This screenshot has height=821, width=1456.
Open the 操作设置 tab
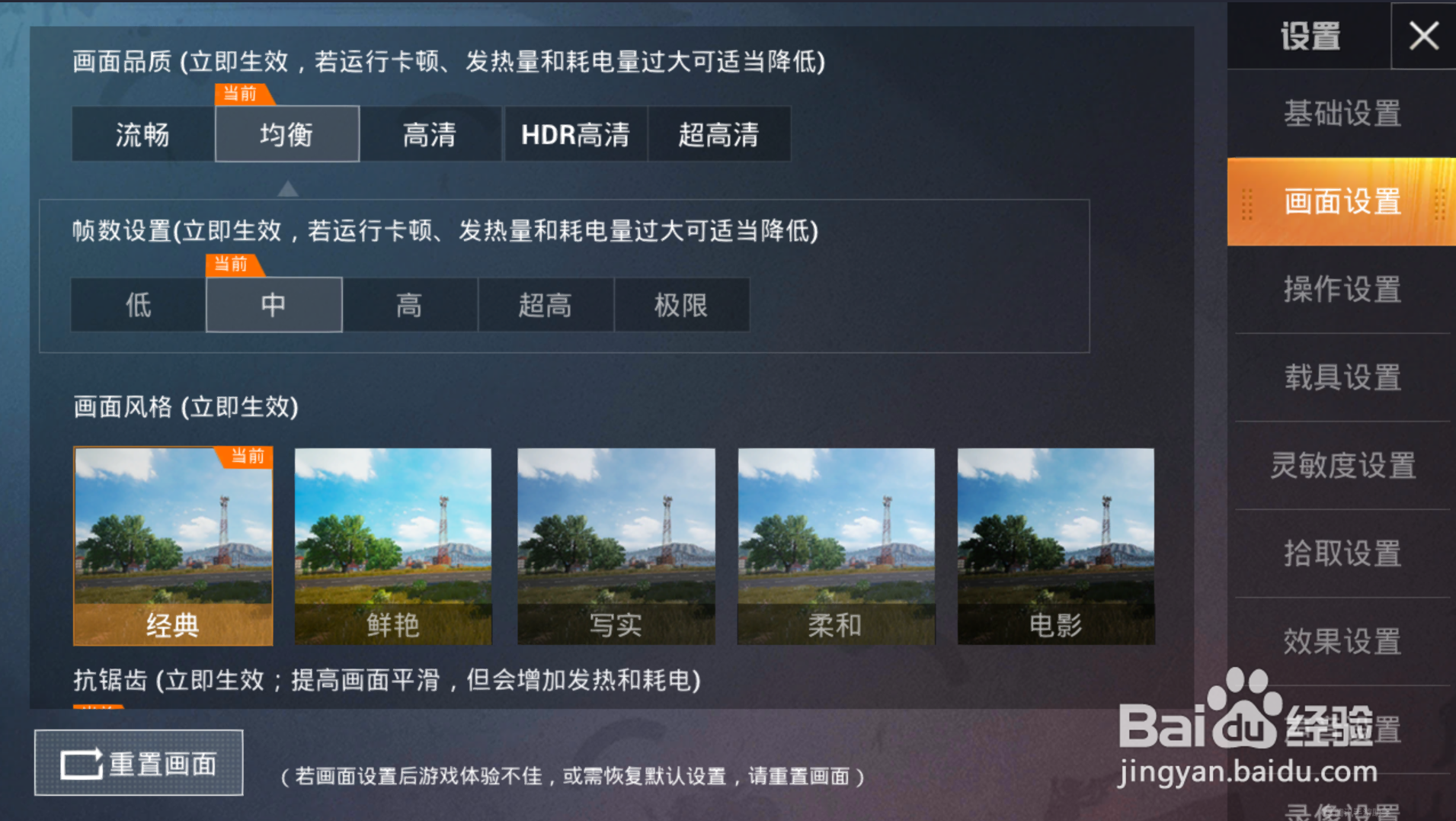[1342, 290]
